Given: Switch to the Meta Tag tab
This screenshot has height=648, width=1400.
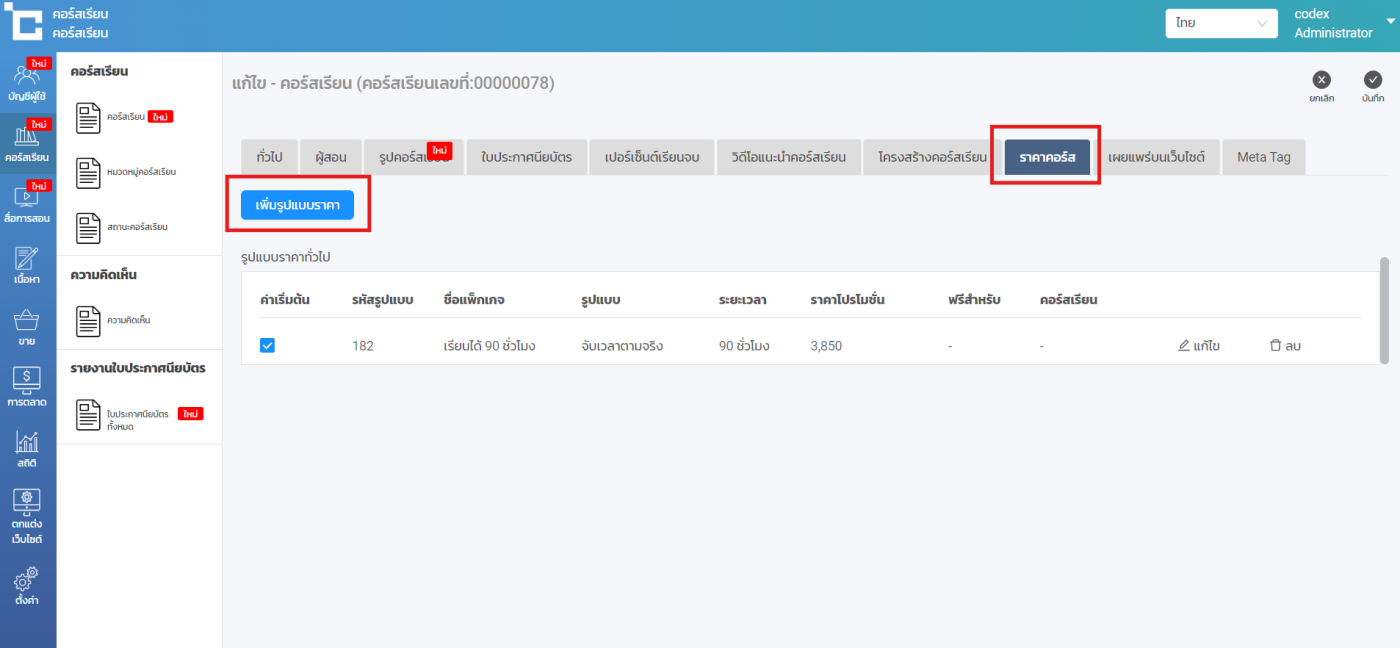Looking at the screenshot, I should [x=1263, y=158].
